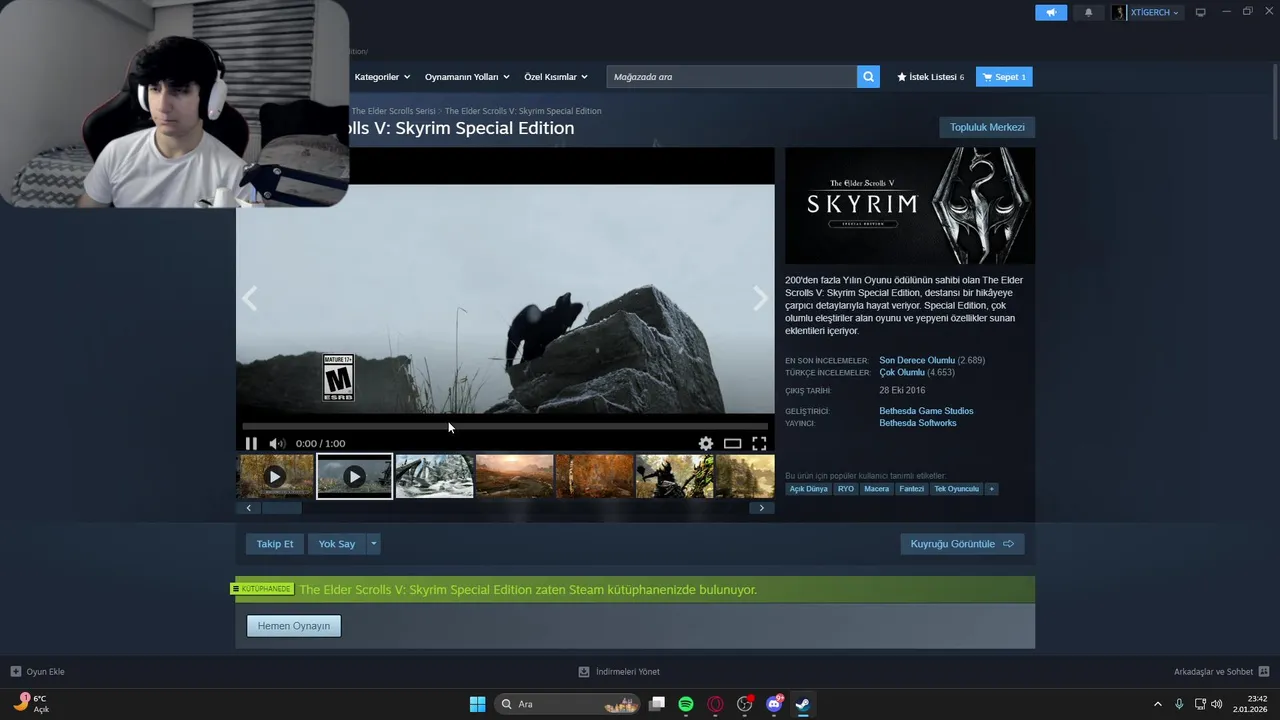Select the second highlighted trailer thumbnail
This screenshot has height=720, width=1280.
tap(354, 477)
